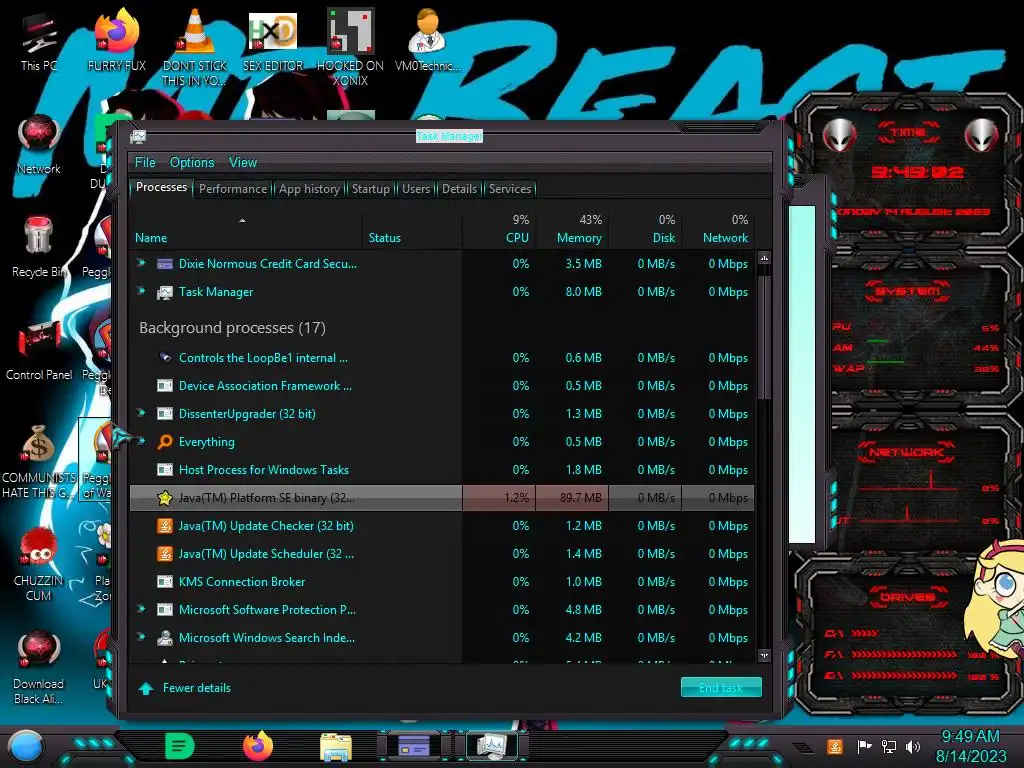The height and width of the screenshot is (768, 1024).
Task: Select the Control Panel desktop icon
Action: click(x=39, y=350)
